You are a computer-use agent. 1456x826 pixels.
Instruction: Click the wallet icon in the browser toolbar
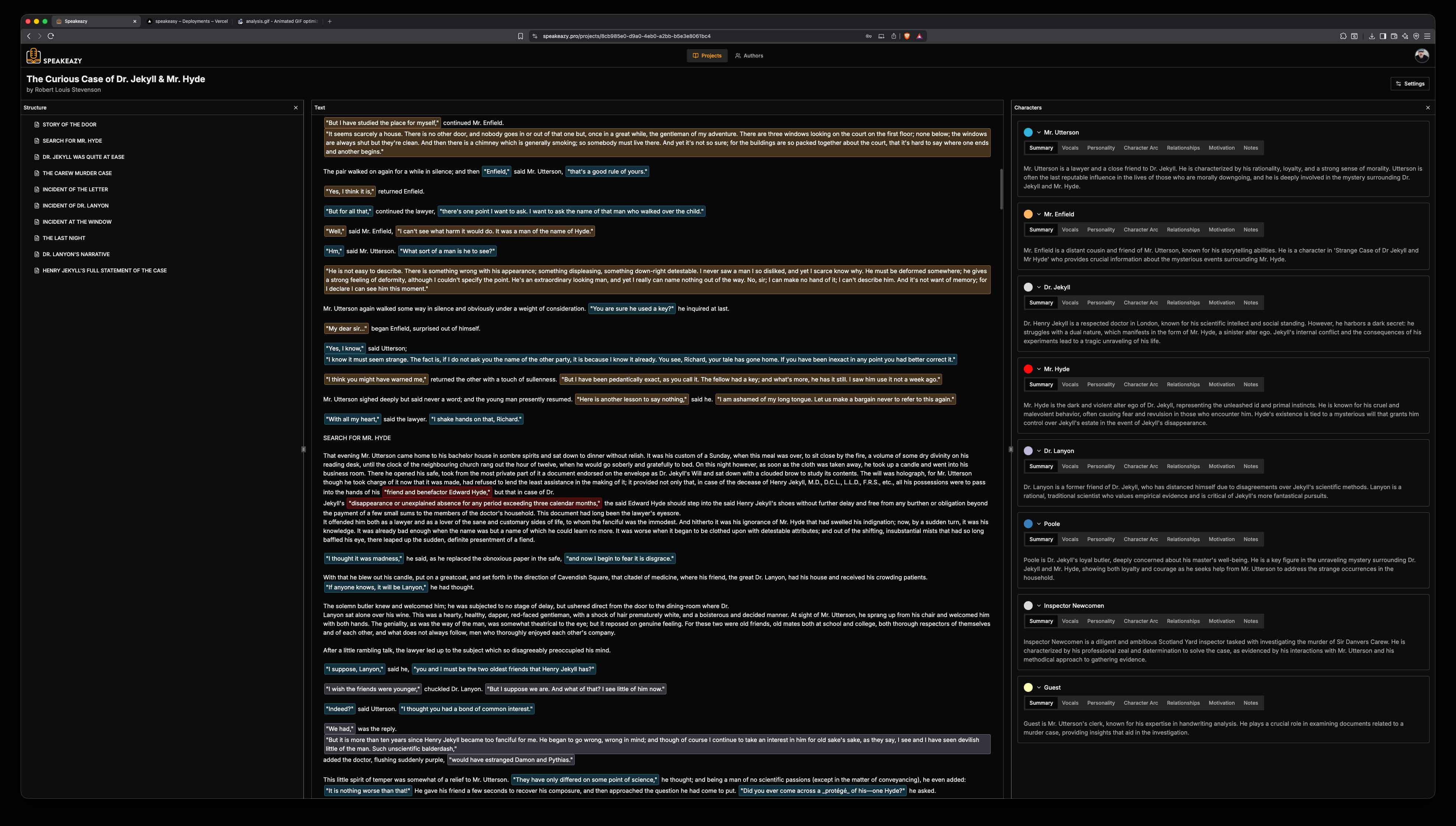(x=1394, y=36)
